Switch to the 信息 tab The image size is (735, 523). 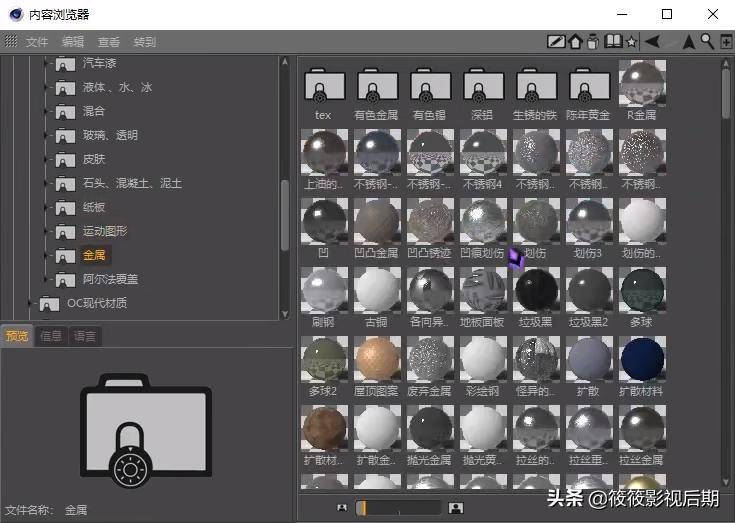[51, 336]
